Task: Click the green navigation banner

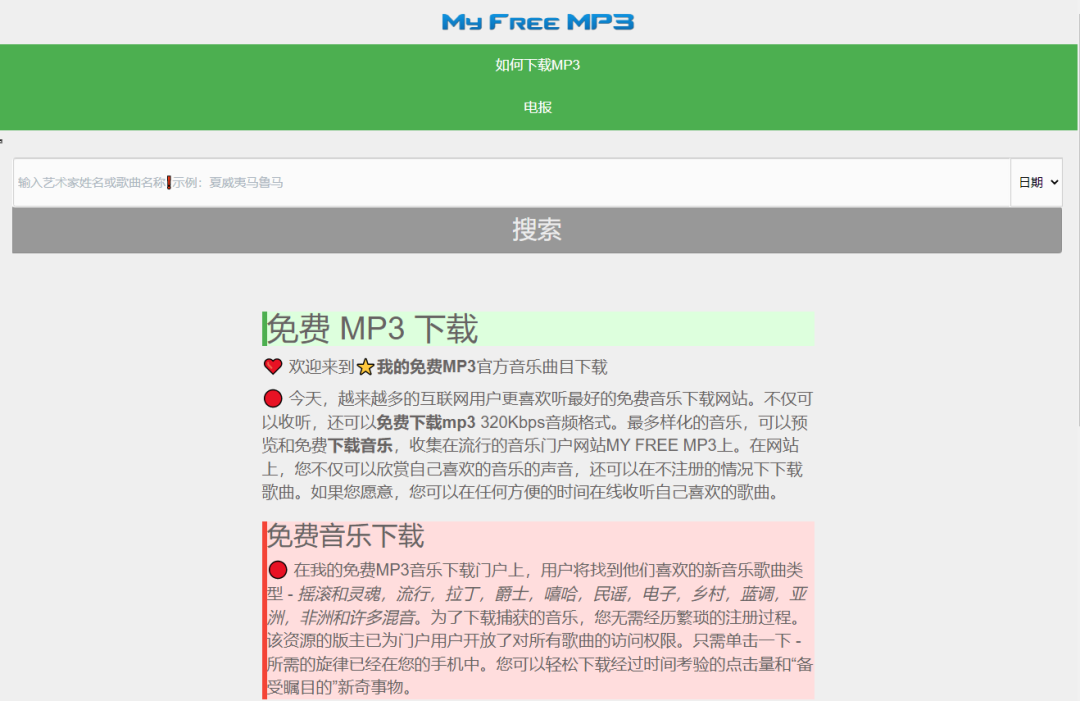Action: click(538, 86)
